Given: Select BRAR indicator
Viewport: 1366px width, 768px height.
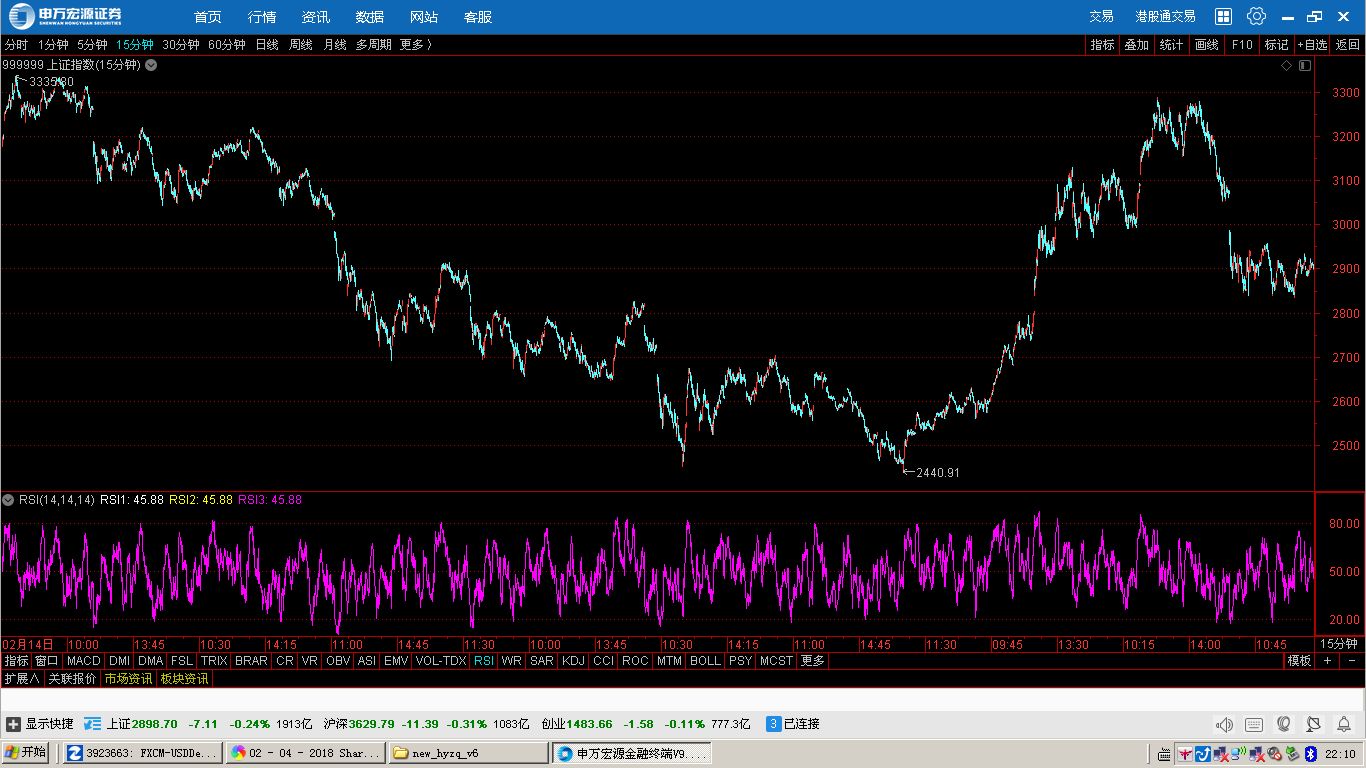Looking at the screenshot, I should point(251,661).
